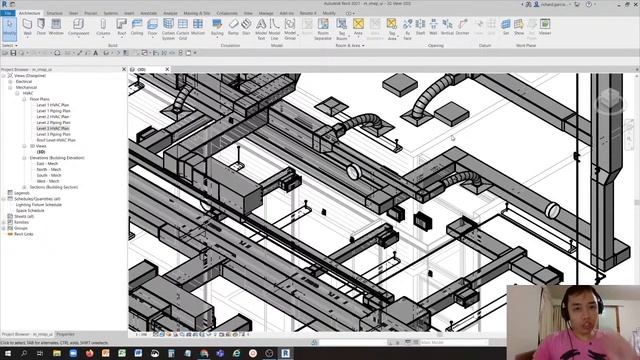Open the Modify ribbon tab

(329, 13)
